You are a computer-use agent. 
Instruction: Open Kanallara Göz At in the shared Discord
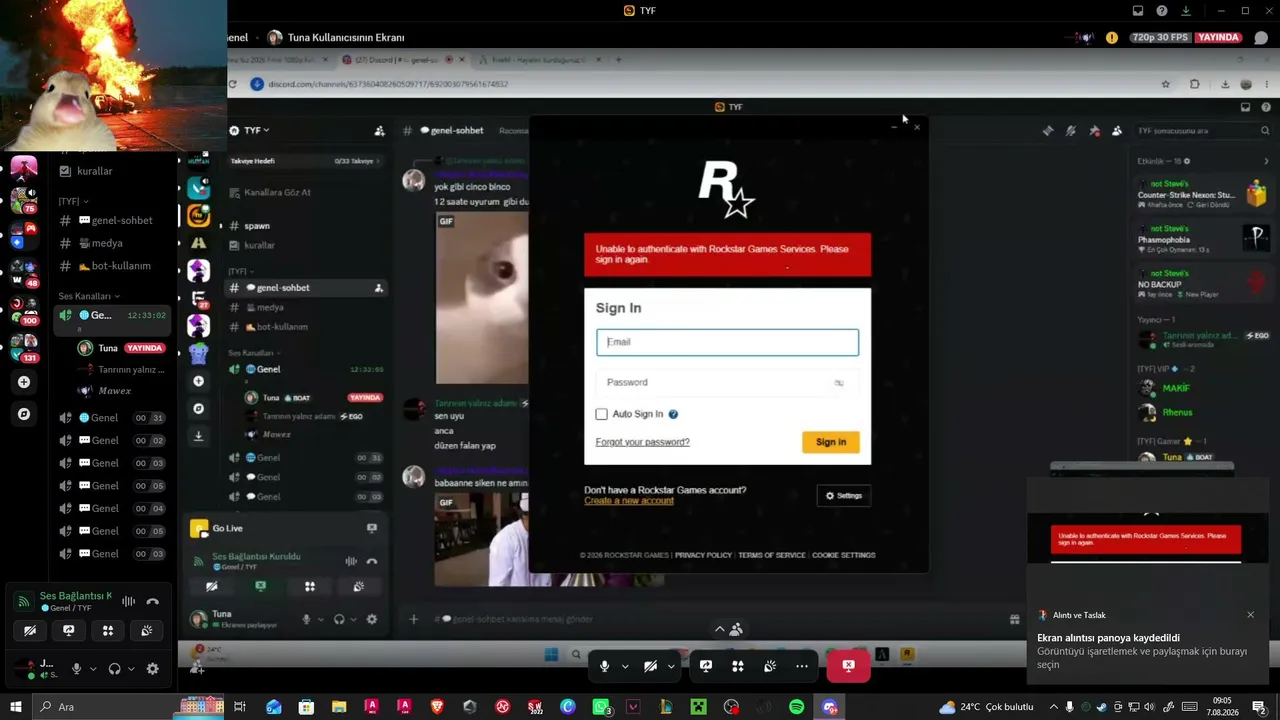click(x=277, y=192)
